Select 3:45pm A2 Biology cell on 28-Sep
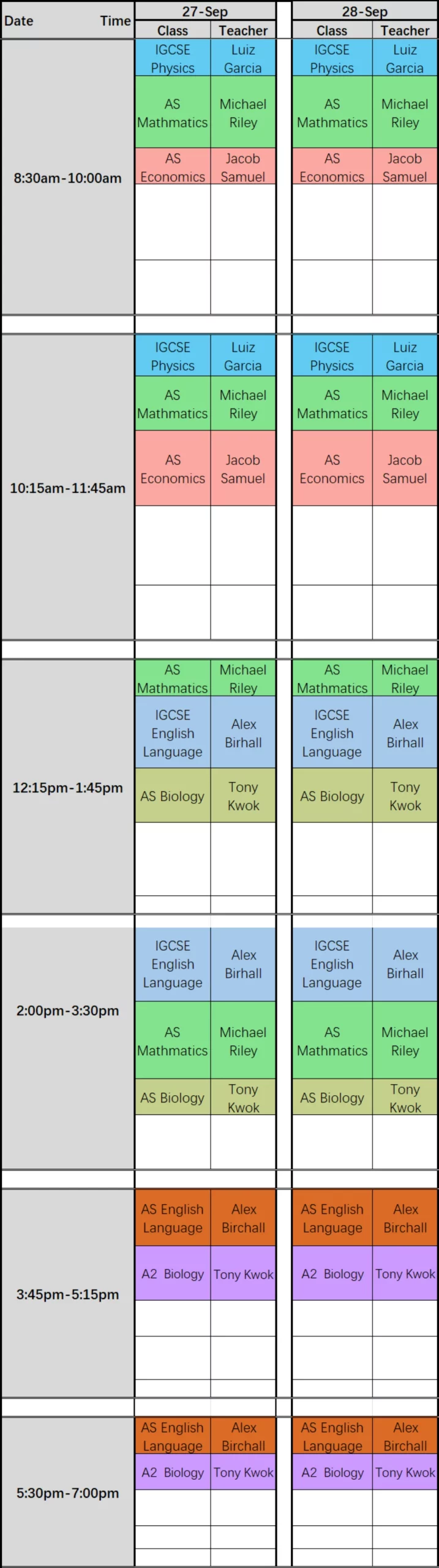439x1568 pixels. [x=332, y=1273]
